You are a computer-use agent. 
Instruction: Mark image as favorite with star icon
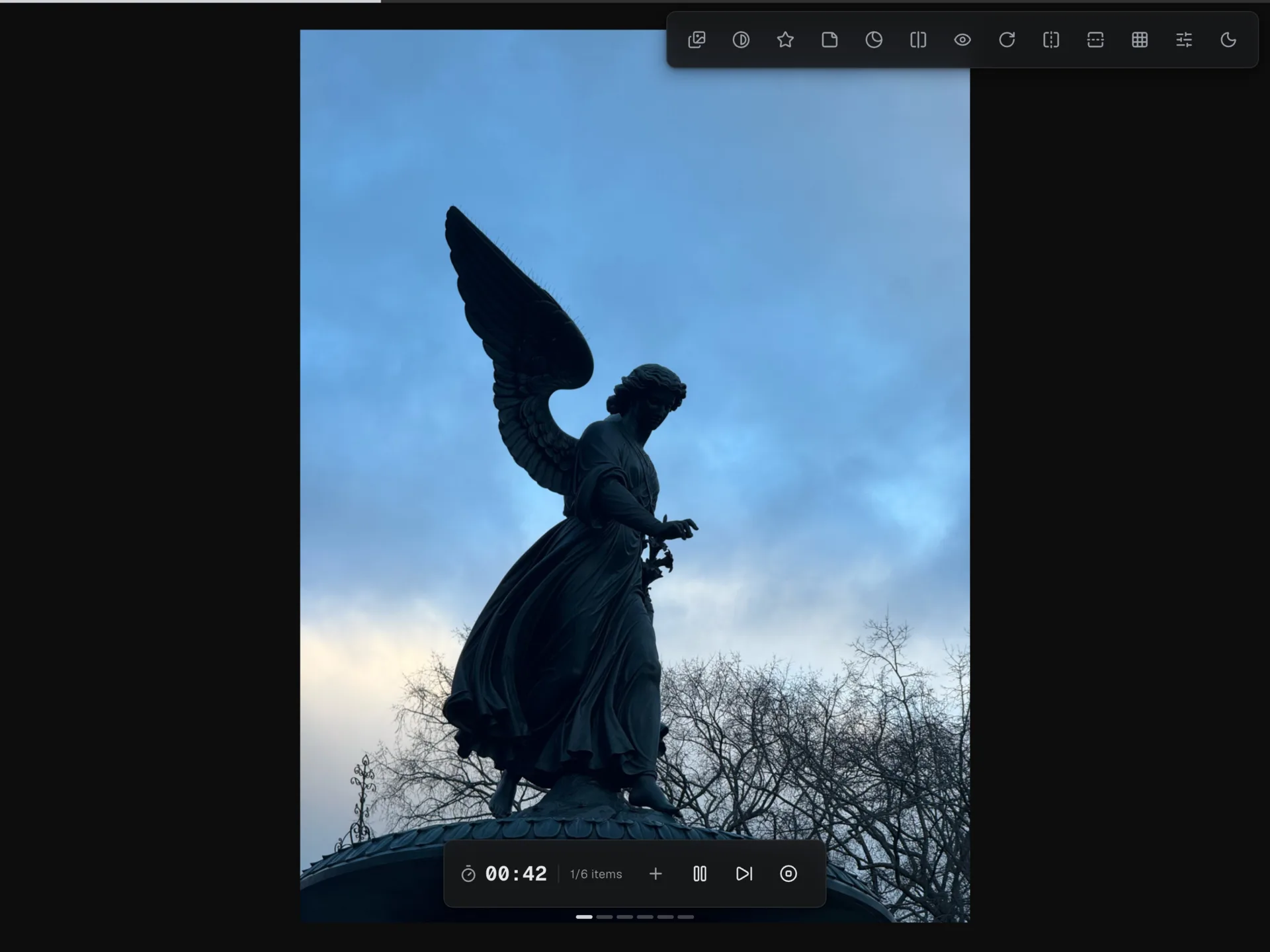pos(785,40)
